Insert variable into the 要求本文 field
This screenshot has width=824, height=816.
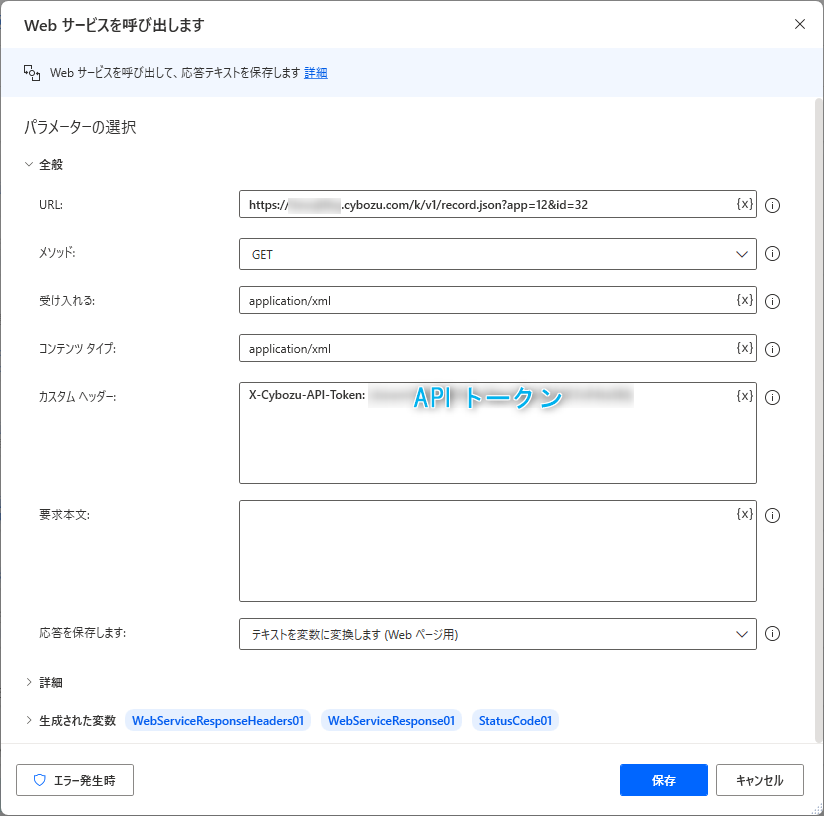tap(744, 514)
